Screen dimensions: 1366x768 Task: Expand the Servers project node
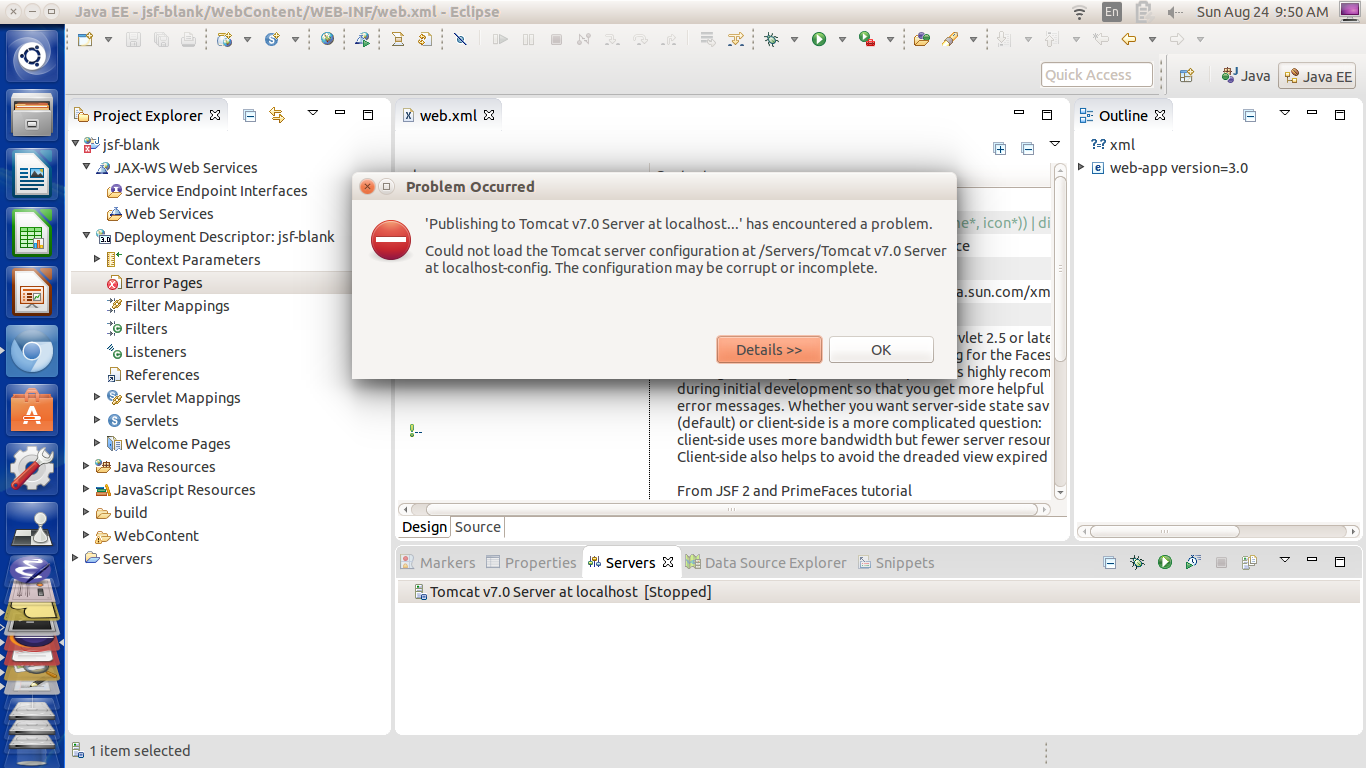[x=76, y=558]
